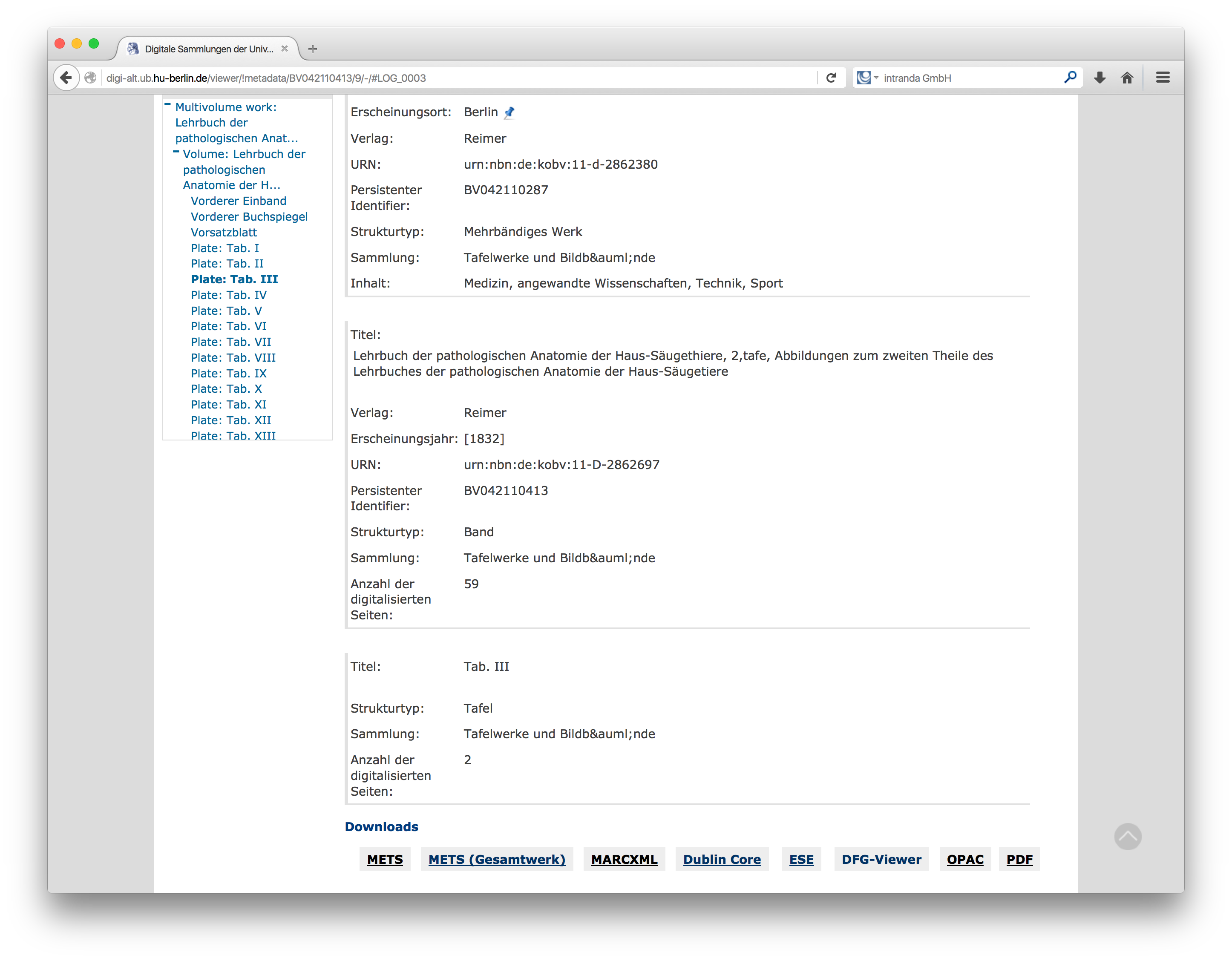Click the scroll-to-top circle button
Viewport: 1232px width, 961px height.
1127,836
